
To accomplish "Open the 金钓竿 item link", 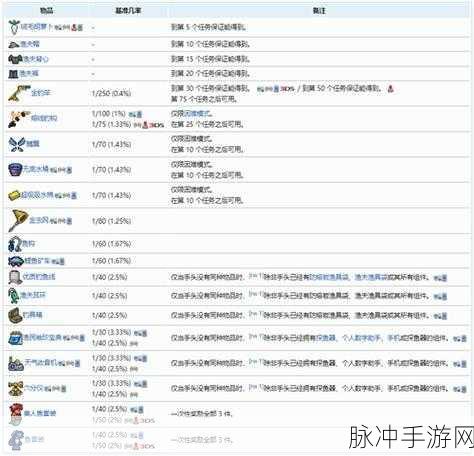I will pyautogui.click(x=40, y=93).
